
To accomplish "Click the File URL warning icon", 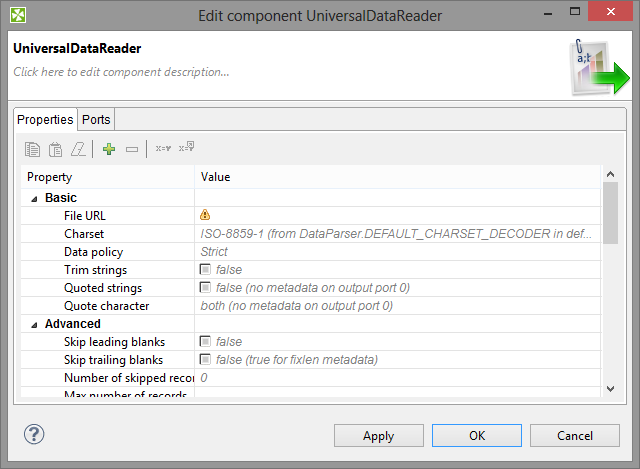I will (x=205, y=215).
